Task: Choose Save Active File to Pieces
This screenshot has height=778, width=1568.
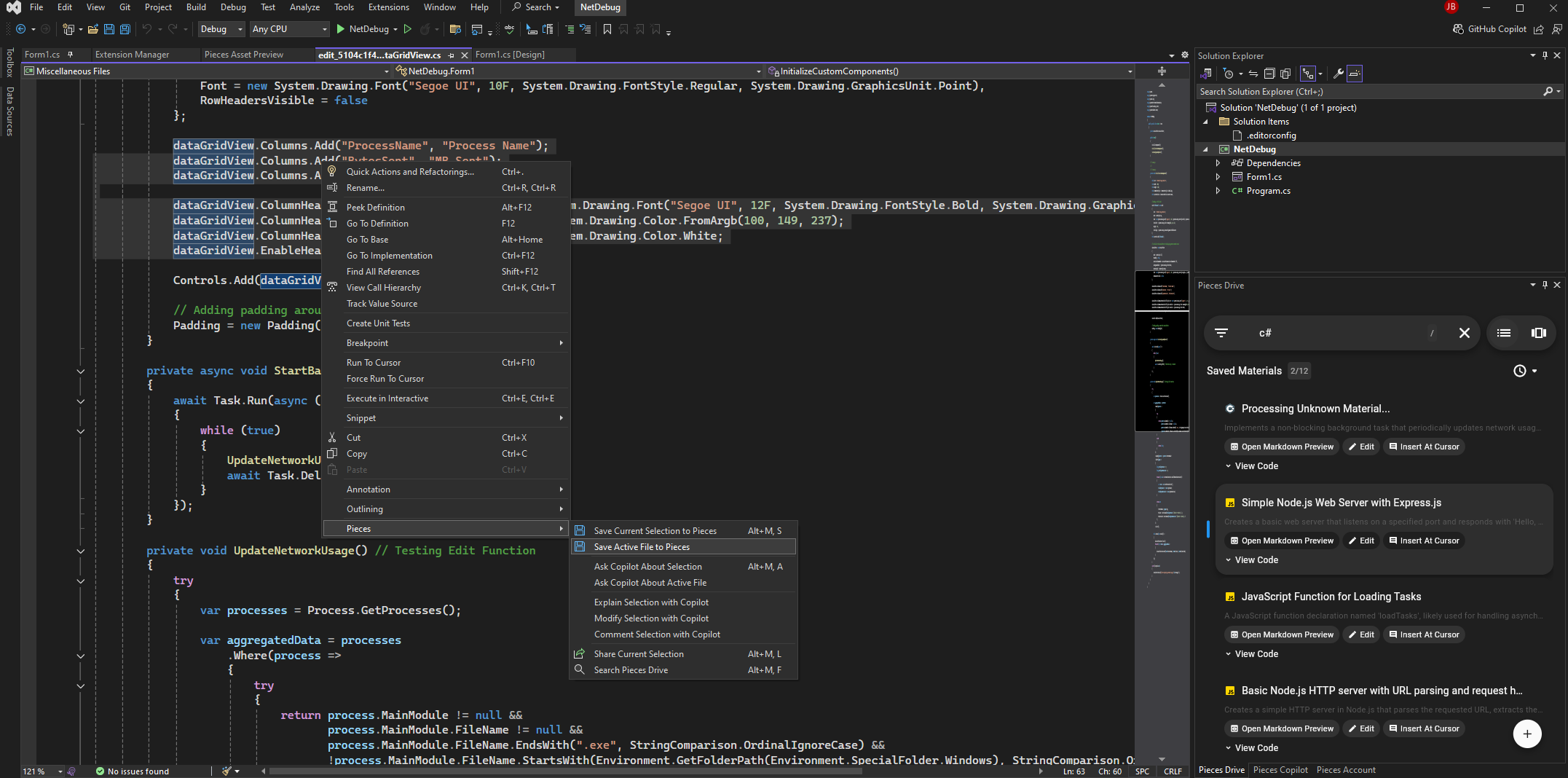Action: tap(683, 547)
